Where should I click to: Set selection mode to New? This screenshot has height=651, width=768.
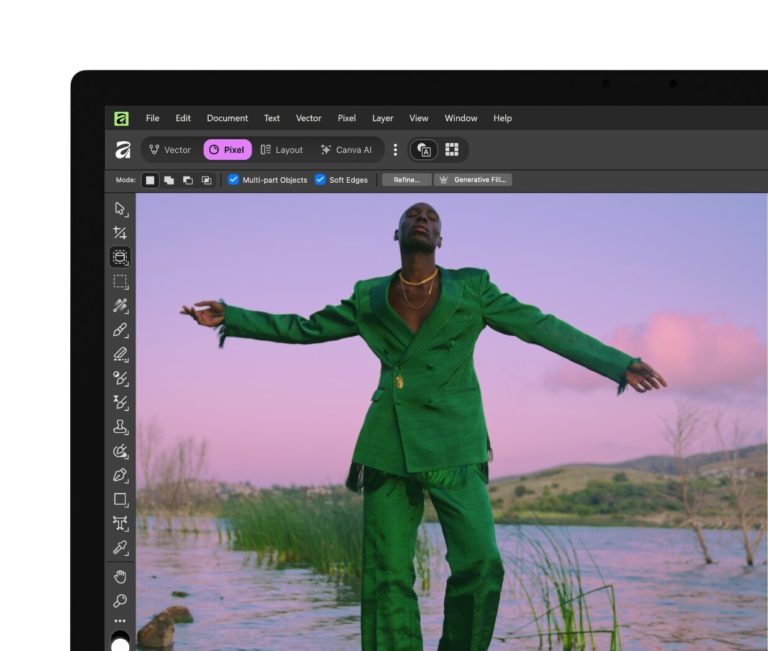[x=150, y=180]
